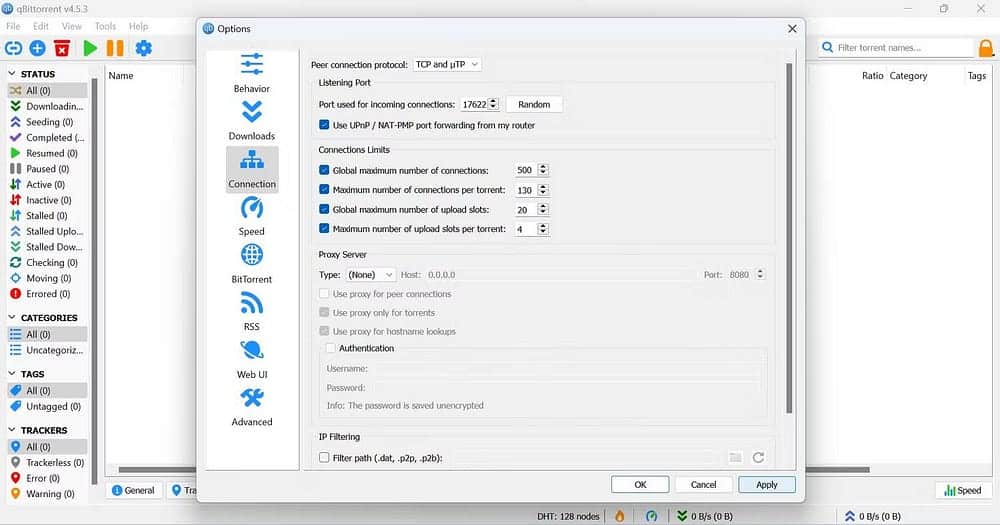Click firewalled flame status bar icon
The width and height of the screenshot is (1000, 525).
click(x=619, y=516)
